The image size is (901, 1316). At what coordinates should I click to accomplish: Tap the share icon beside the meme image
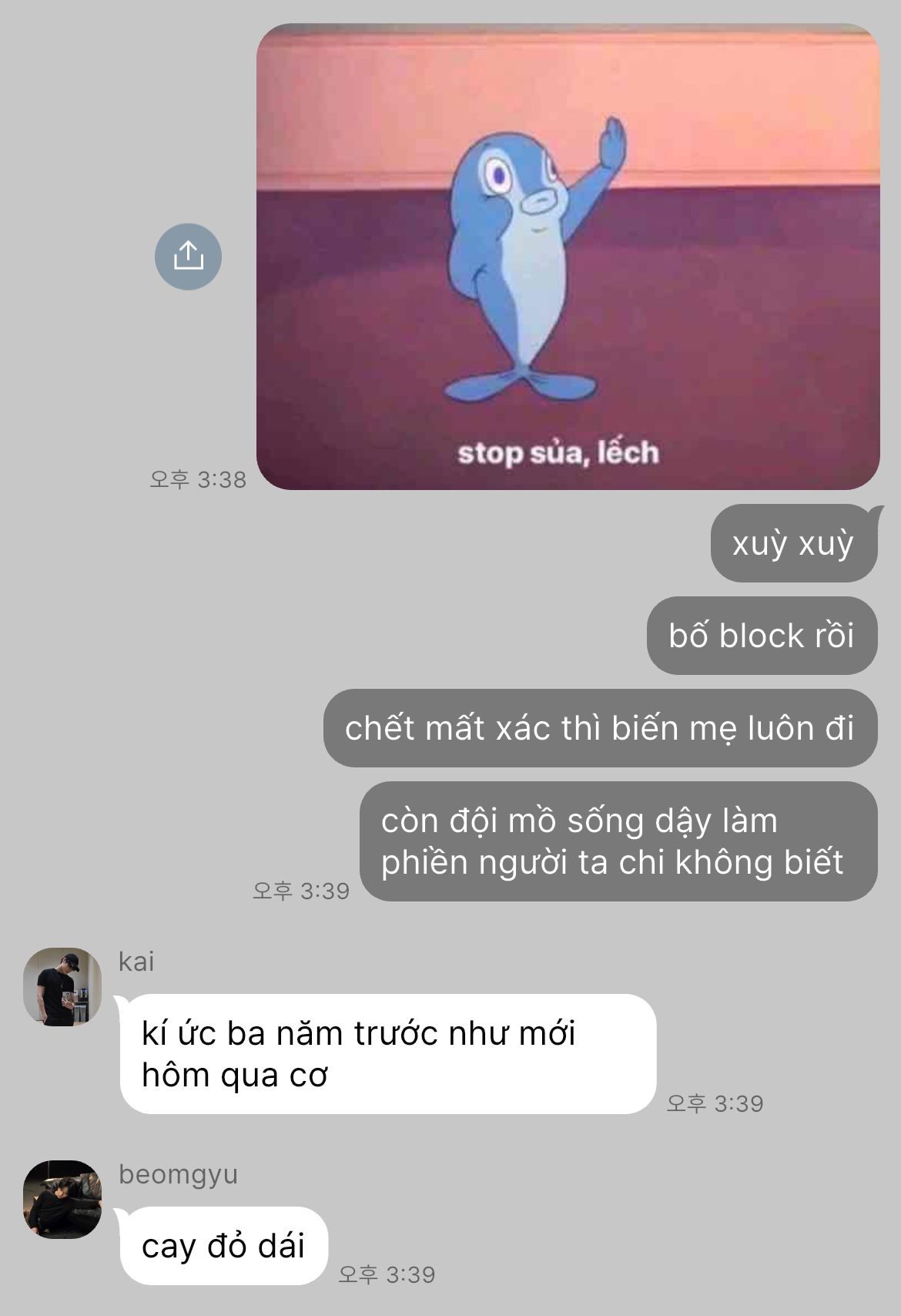point(188,257)
